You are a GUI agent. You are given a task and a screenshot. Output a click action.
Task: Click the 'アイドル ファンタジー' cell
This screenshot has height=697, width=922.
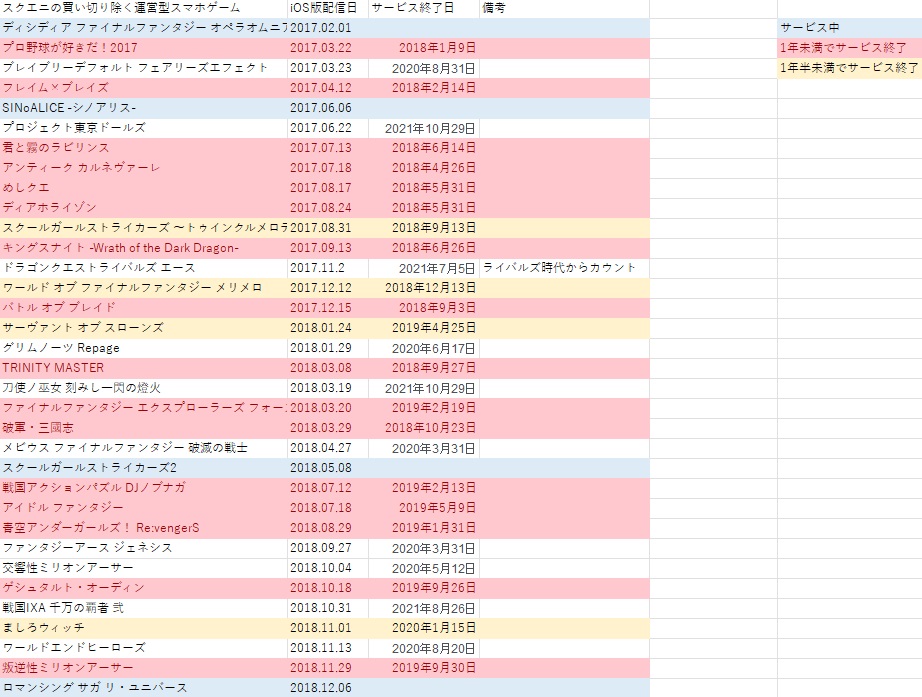pyautogui.click(x=144, y=508)
